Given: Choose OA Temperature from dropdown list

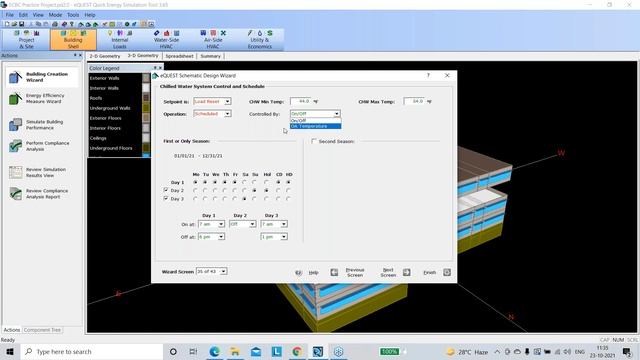Looking at the screenshot, I should (x=315, y=126).
